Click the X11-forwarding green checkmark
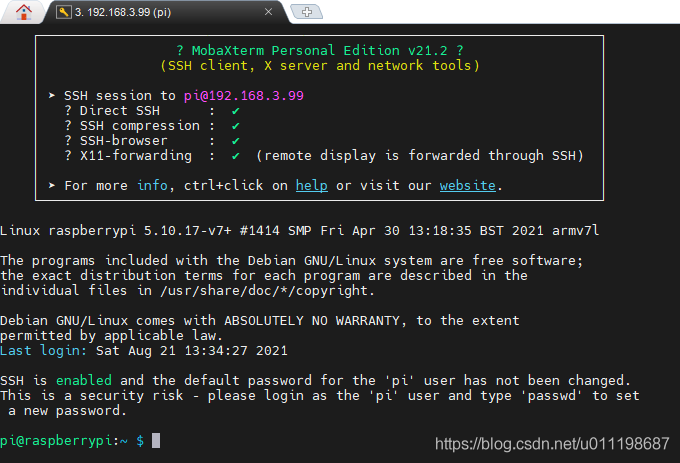The image size is (680, 463). click(235, 156)
